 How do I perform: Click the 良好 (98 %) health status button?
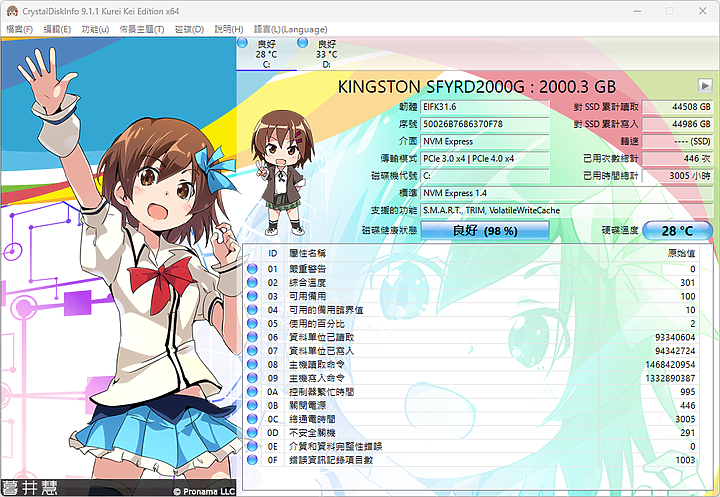(x=485, y=231)
